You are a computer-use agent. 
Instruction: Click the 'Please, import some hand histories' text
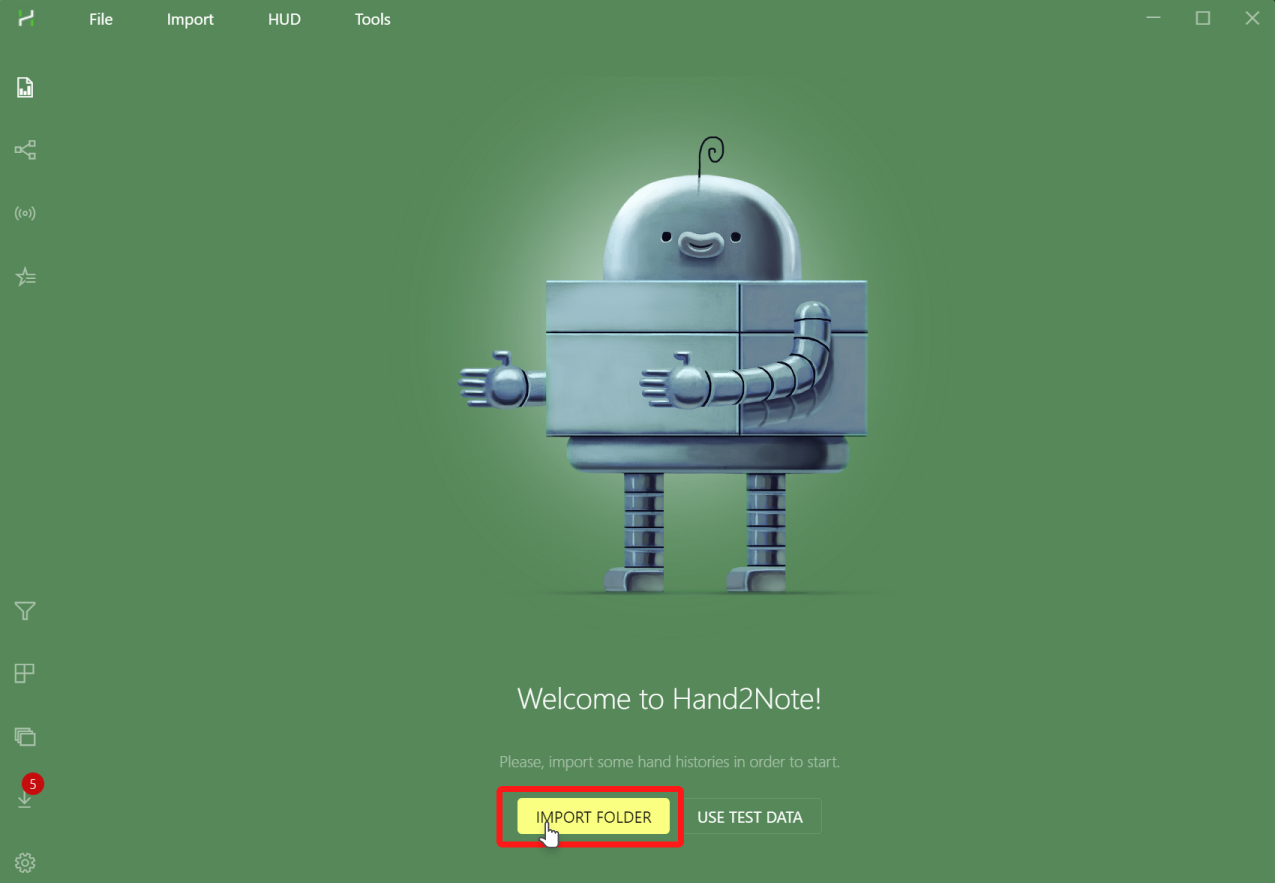pos(669,761)
